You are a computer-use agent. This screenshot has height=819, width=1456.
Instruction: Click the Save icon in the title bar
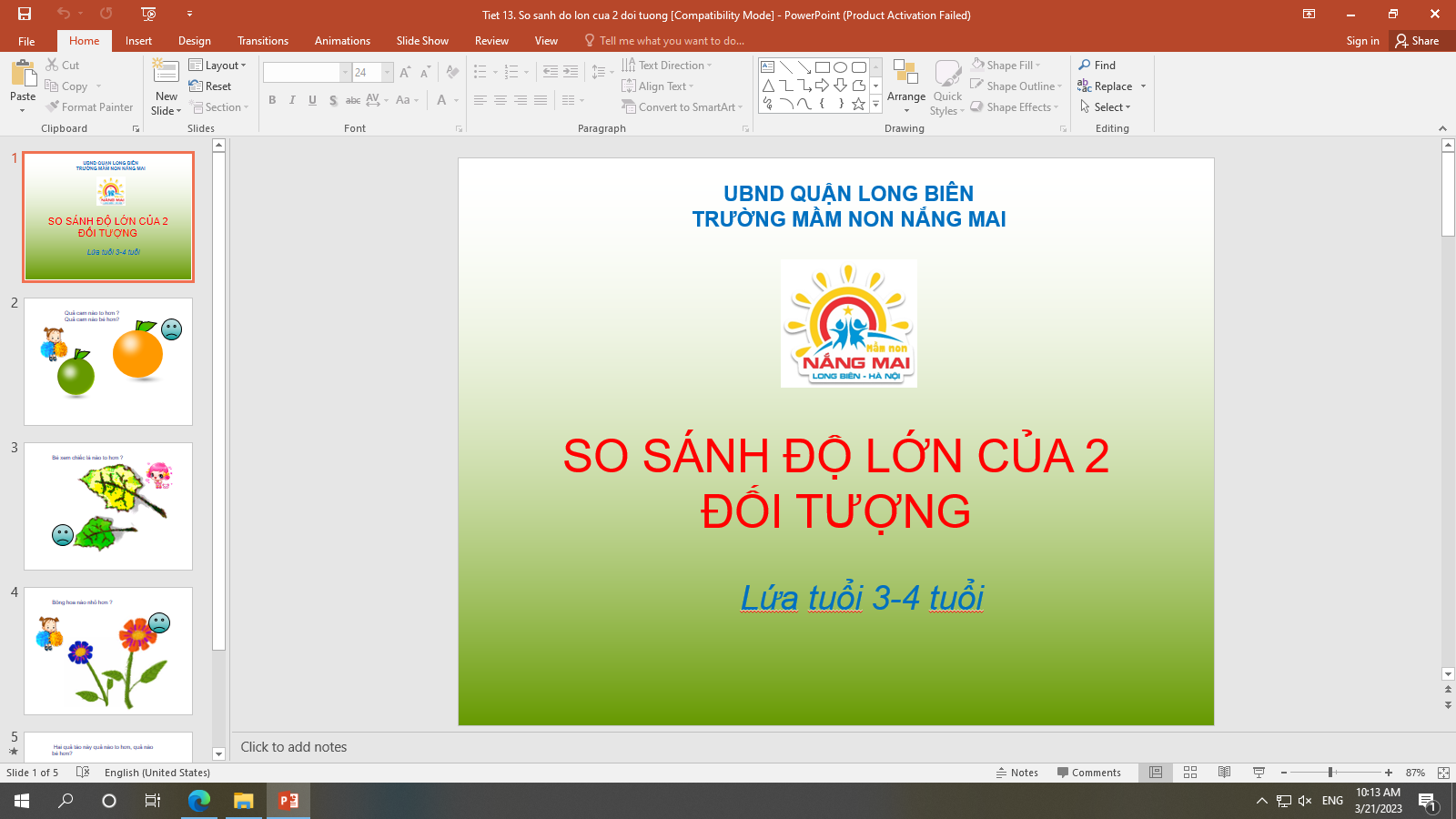pos(25,14)
